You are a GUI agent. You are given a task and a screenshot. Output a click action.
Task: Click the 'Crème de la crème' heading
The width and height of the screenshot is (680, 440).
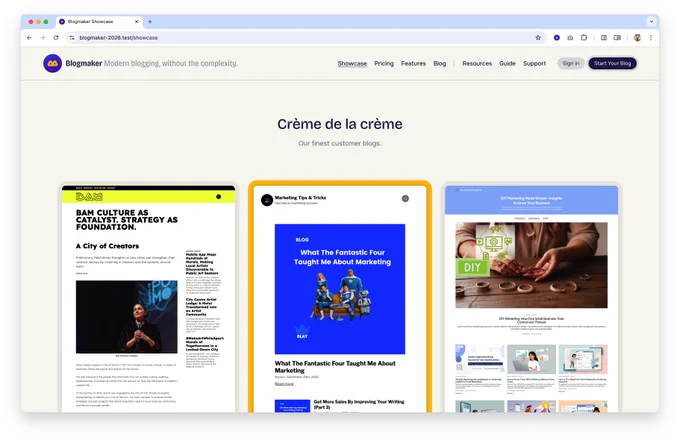[x=340, y=124]
